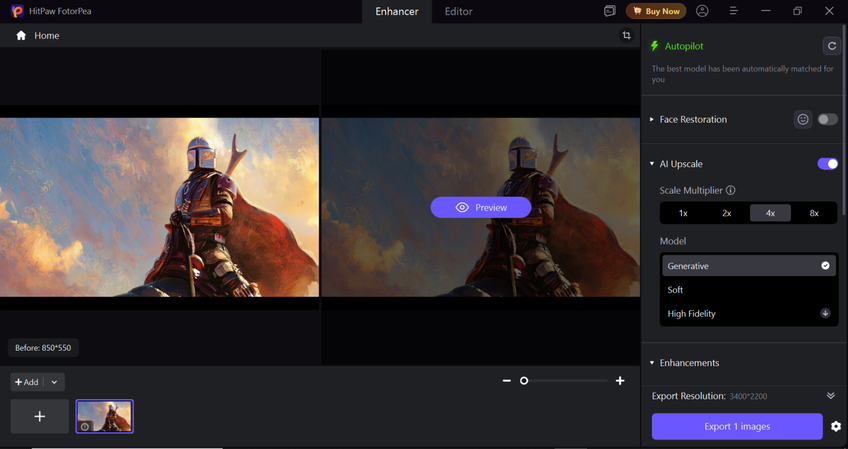Screen dimensions: 848x449
Task: Click the Autopilot lightning bolt icon
Action: [x=654, y=46]
